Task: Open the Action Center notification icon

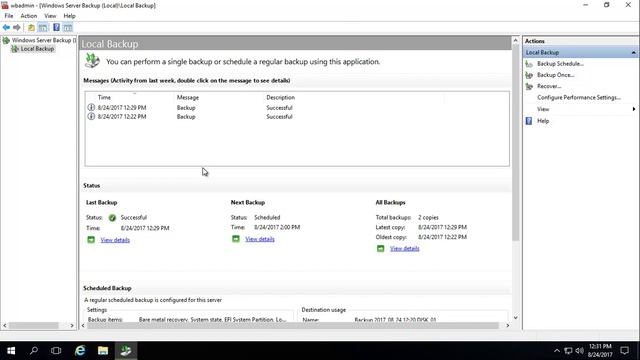Action: point(624,351)
